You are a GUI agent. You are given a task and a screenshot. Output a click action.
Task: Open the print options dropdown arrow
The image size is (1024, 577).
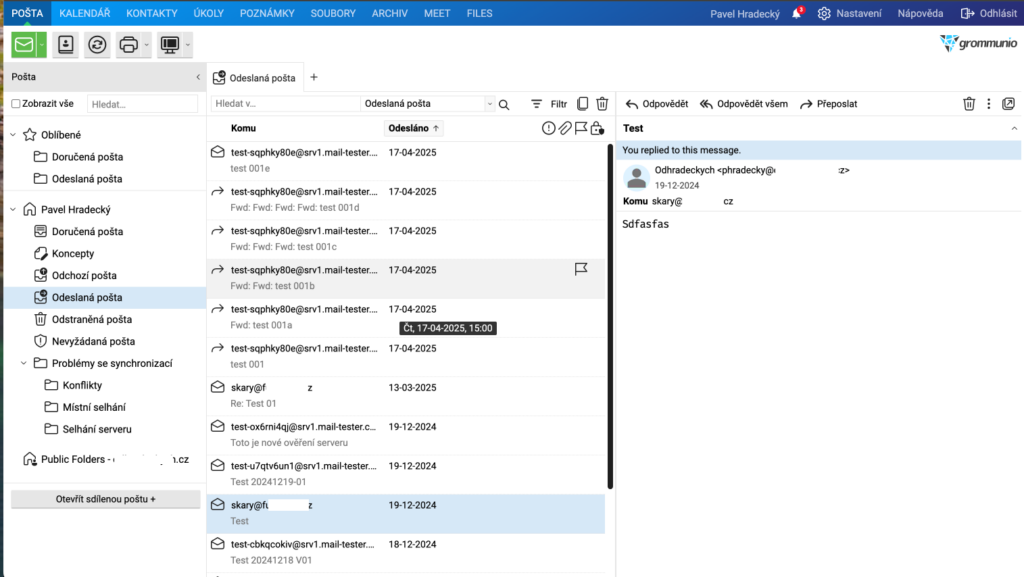coord(146,44)
